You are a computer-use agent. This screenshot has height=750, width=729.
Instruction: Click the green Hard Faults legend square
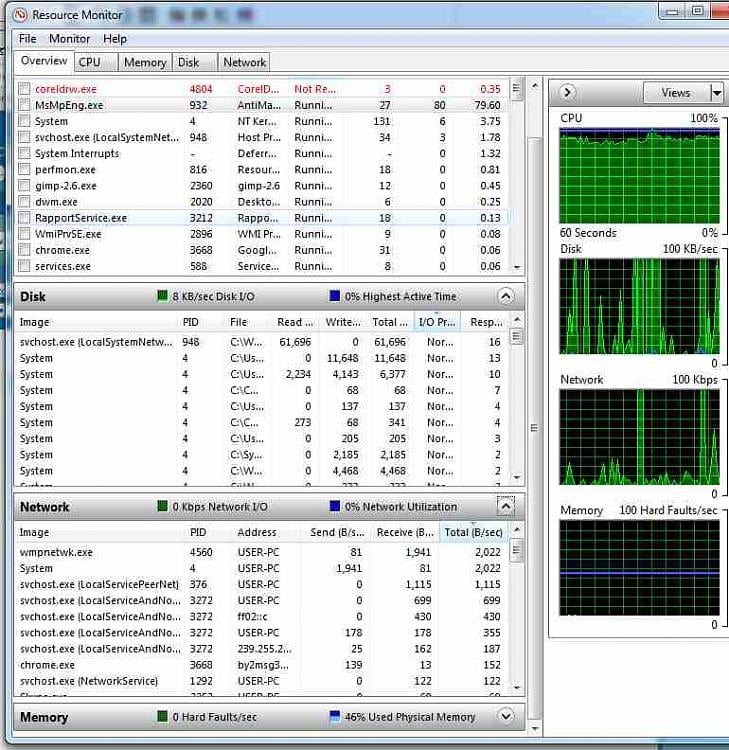click(163, 716)
